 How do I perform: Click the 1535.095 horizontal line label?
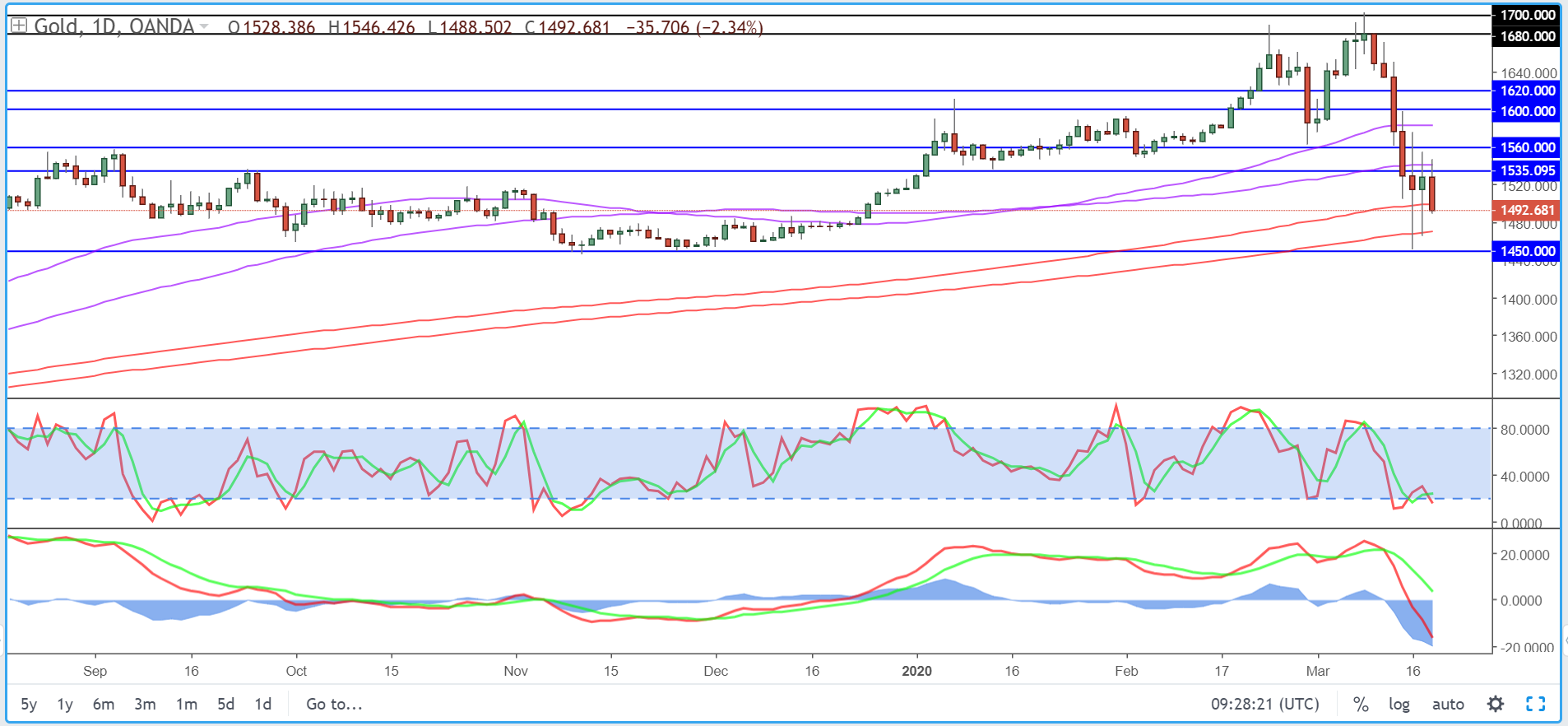click(1527, 170)
